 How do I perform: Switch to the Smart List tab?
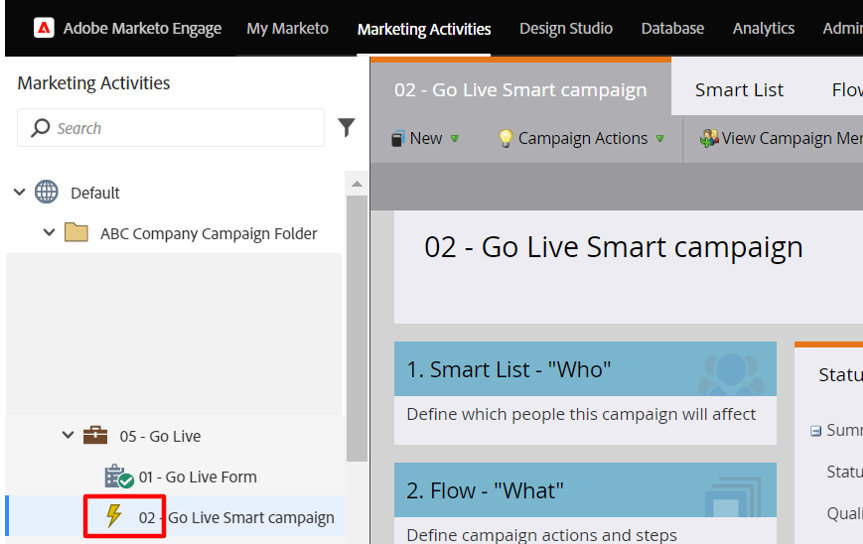pos(739,89)
